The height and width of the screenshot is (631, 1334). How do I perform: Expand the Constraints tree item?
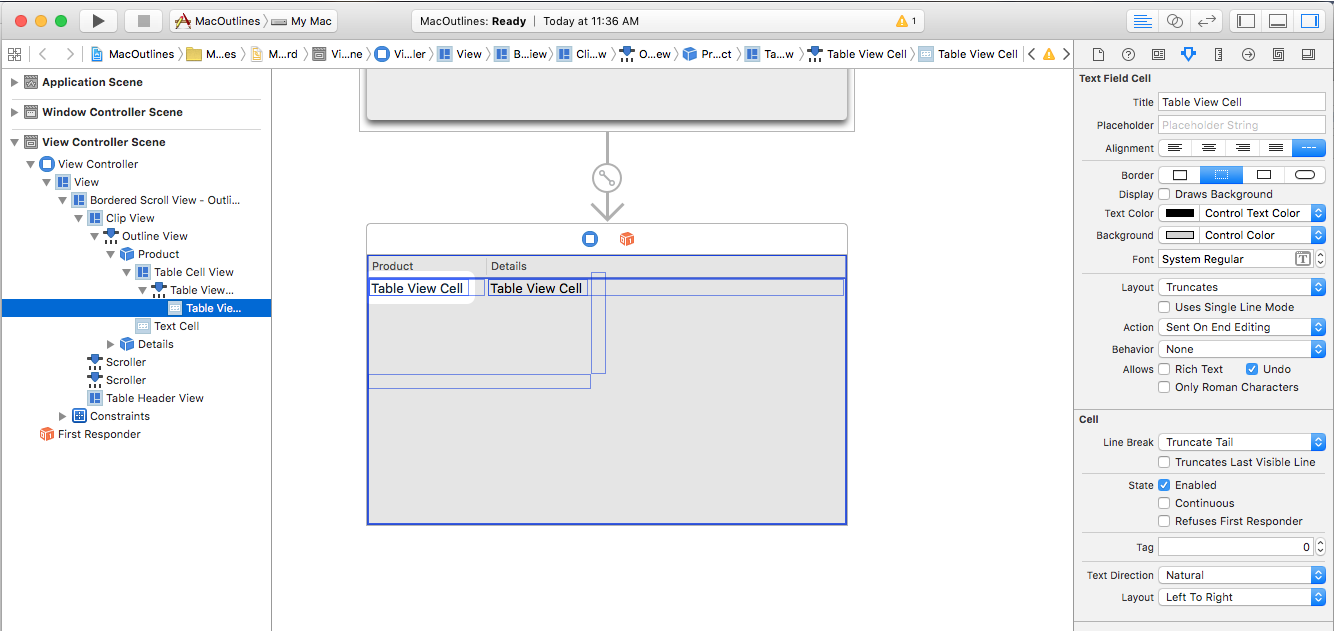click(x=62, y=416)
